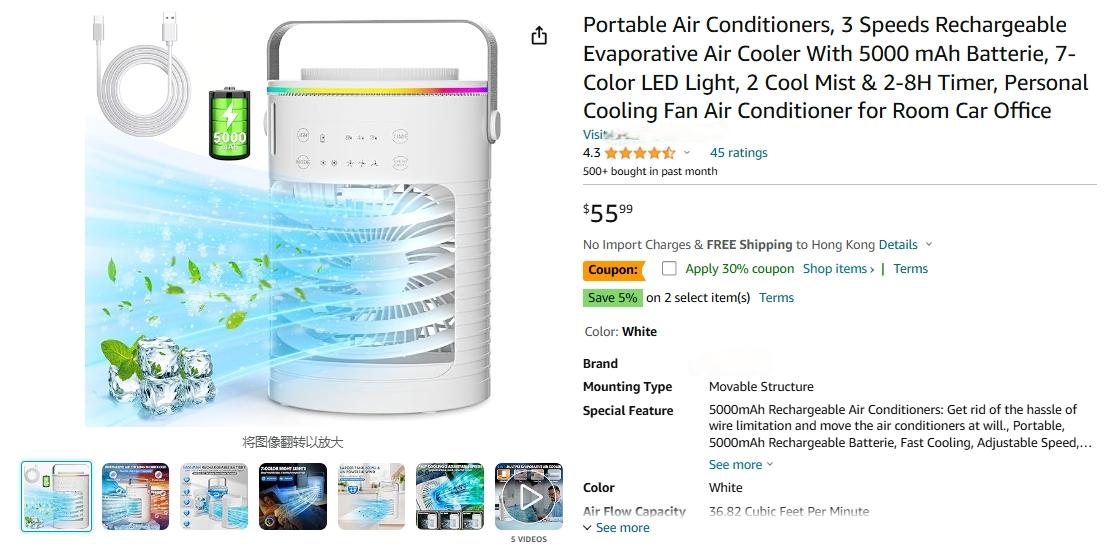Select the large tank fifth thumbnail

[371, 497]
